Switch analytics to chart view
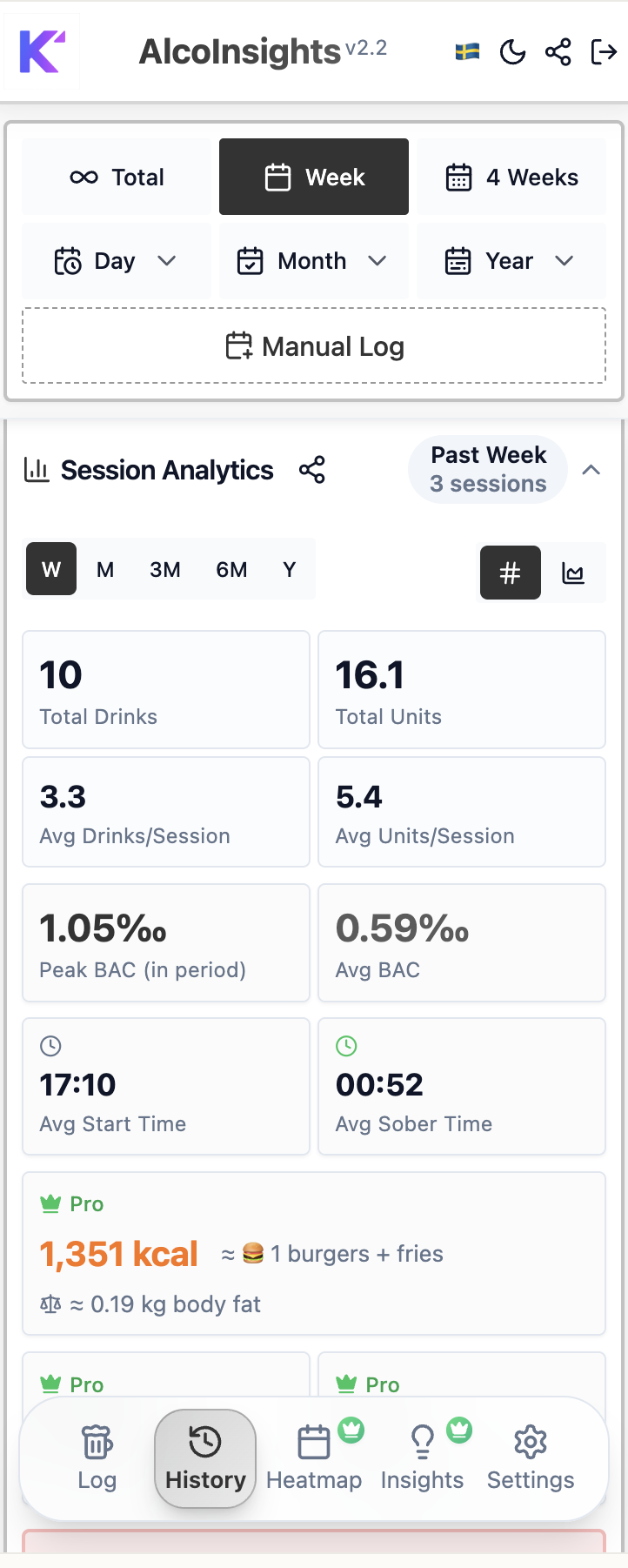The height and width of the screenshot is (1568, 628). point(574,573)
